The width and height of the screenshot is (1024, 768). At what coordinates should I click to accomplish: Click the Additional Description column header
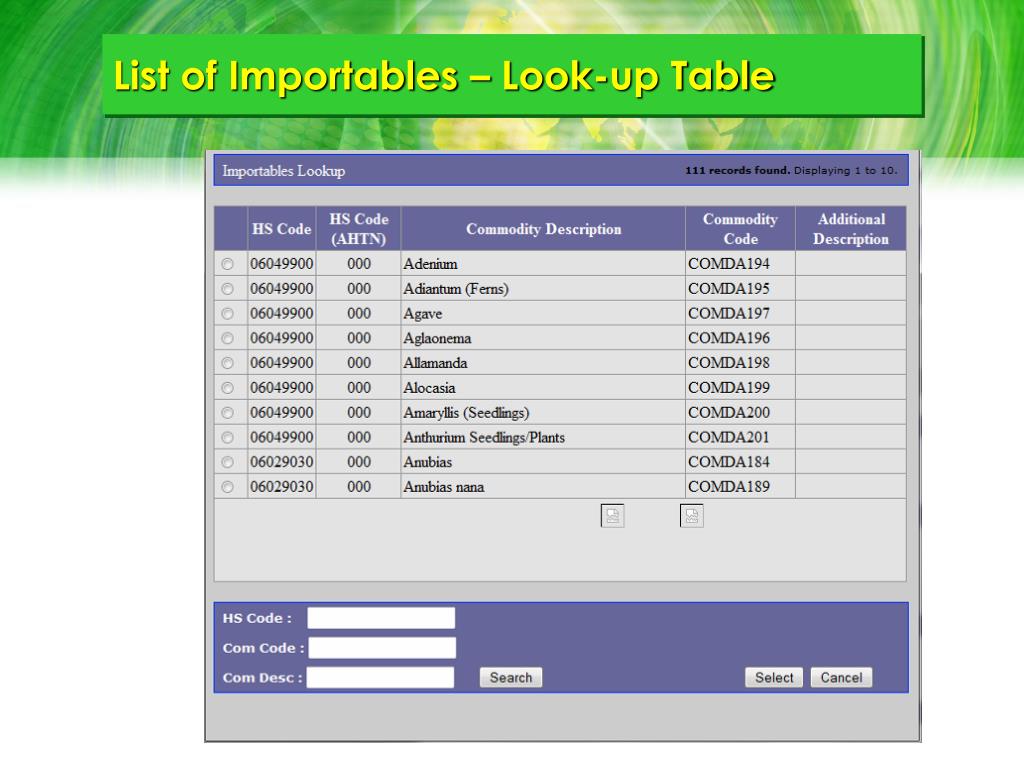tap(851, 229)
